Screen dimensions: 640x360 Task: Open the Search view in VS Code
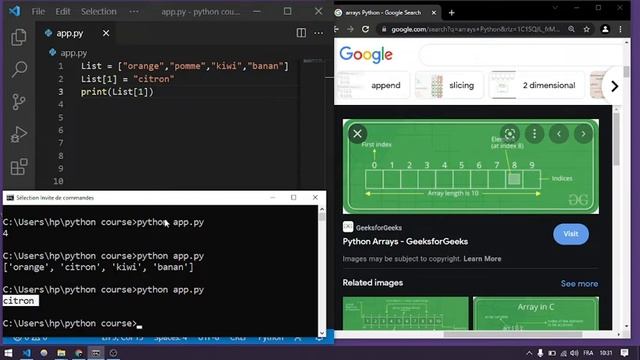[x=19, y=69]
